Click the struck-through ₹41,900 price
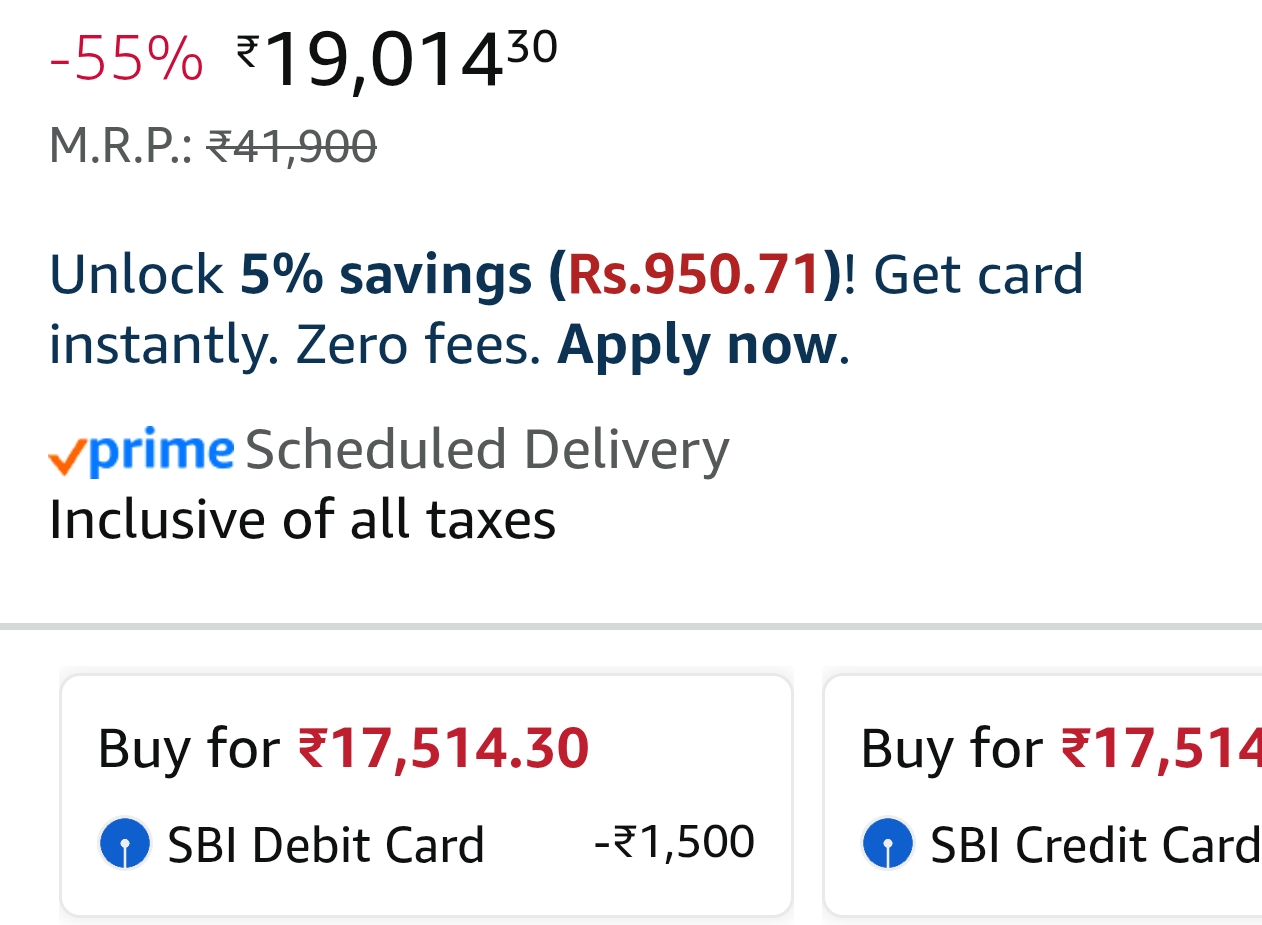 point(291,147)
